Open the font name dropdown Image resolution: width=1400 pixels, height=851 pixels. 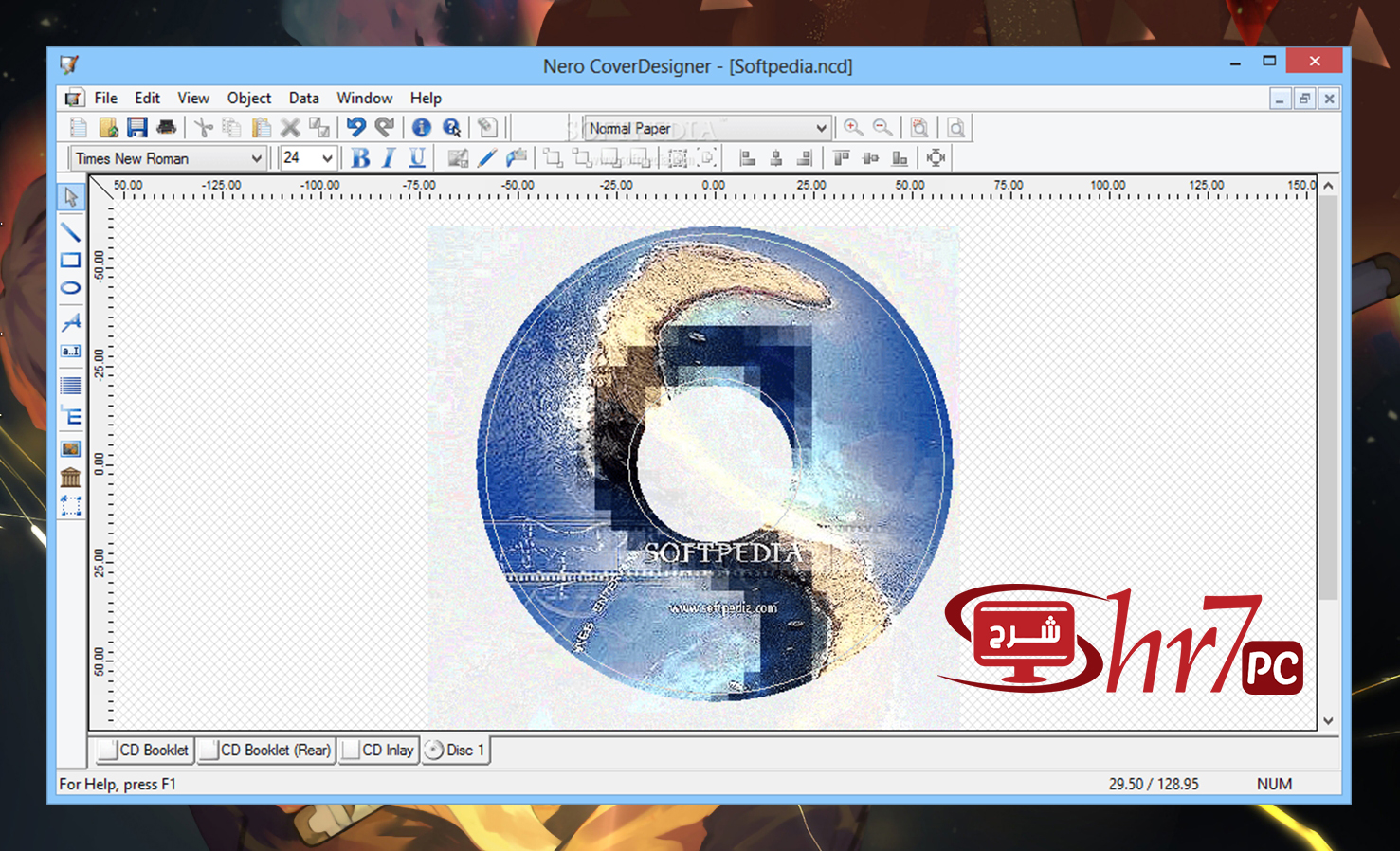256,158
